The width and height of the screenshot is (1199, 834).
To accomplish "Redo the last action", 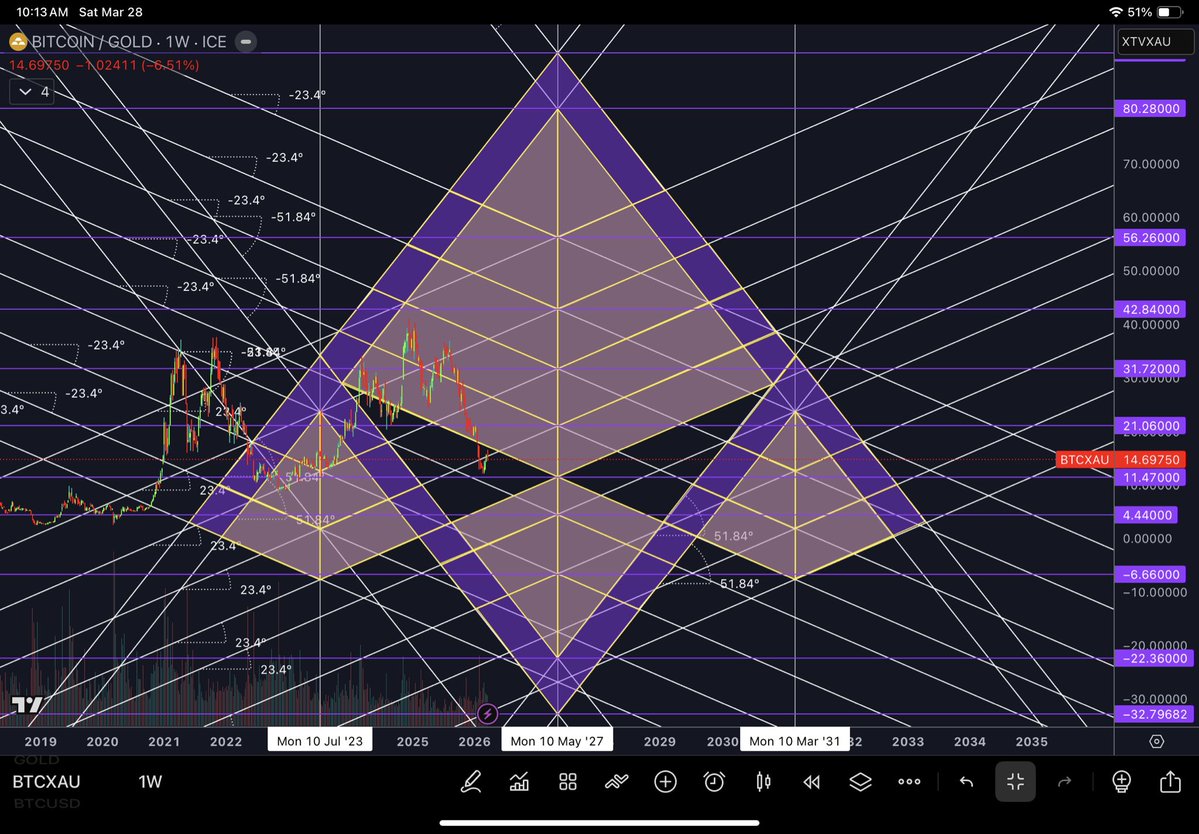I will pyautogui.click(x=1064, y=781).
